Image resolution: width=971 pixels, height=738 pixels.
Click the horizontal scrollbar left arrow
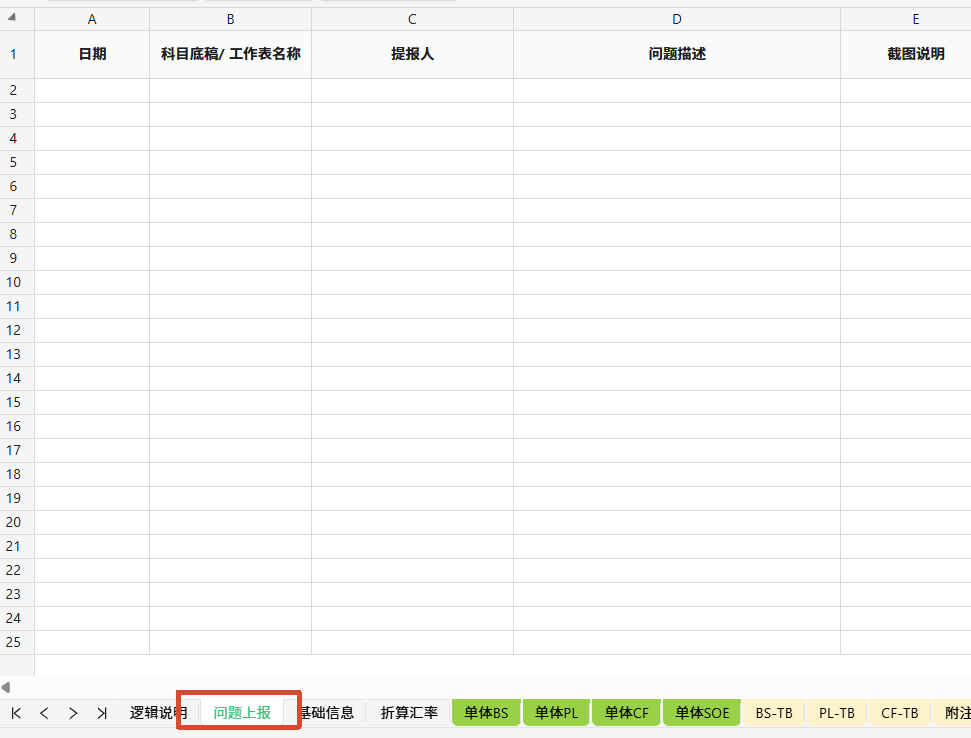tap(6, 687)
